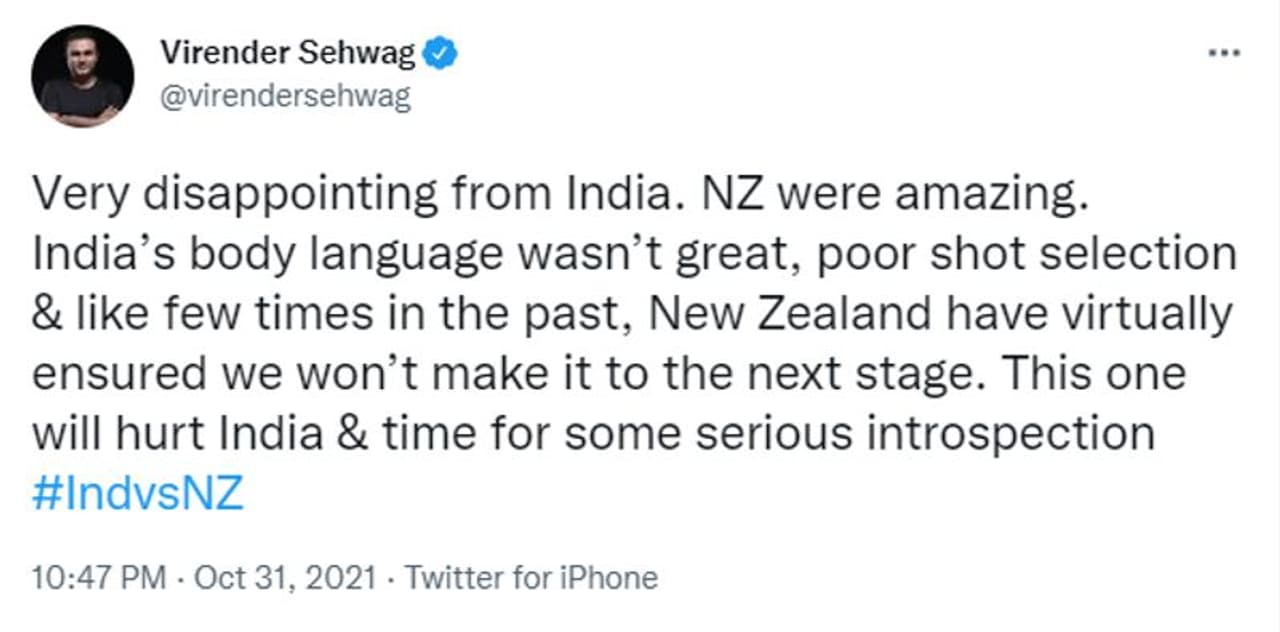The image size is (1280, 632).
Task: Open the three-dot more options menu
Action: click(x=1223, y=54)
